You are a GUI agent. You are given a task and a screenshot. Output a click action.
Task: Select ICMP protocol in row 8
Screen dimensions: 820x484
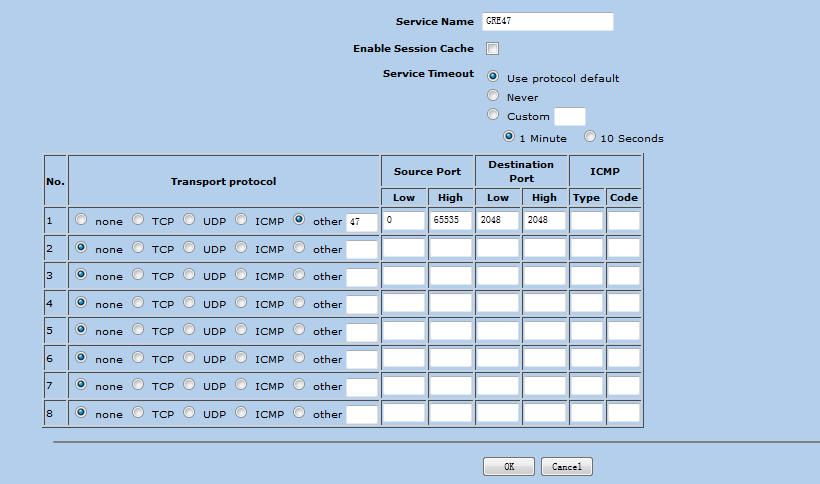point(241,412)
